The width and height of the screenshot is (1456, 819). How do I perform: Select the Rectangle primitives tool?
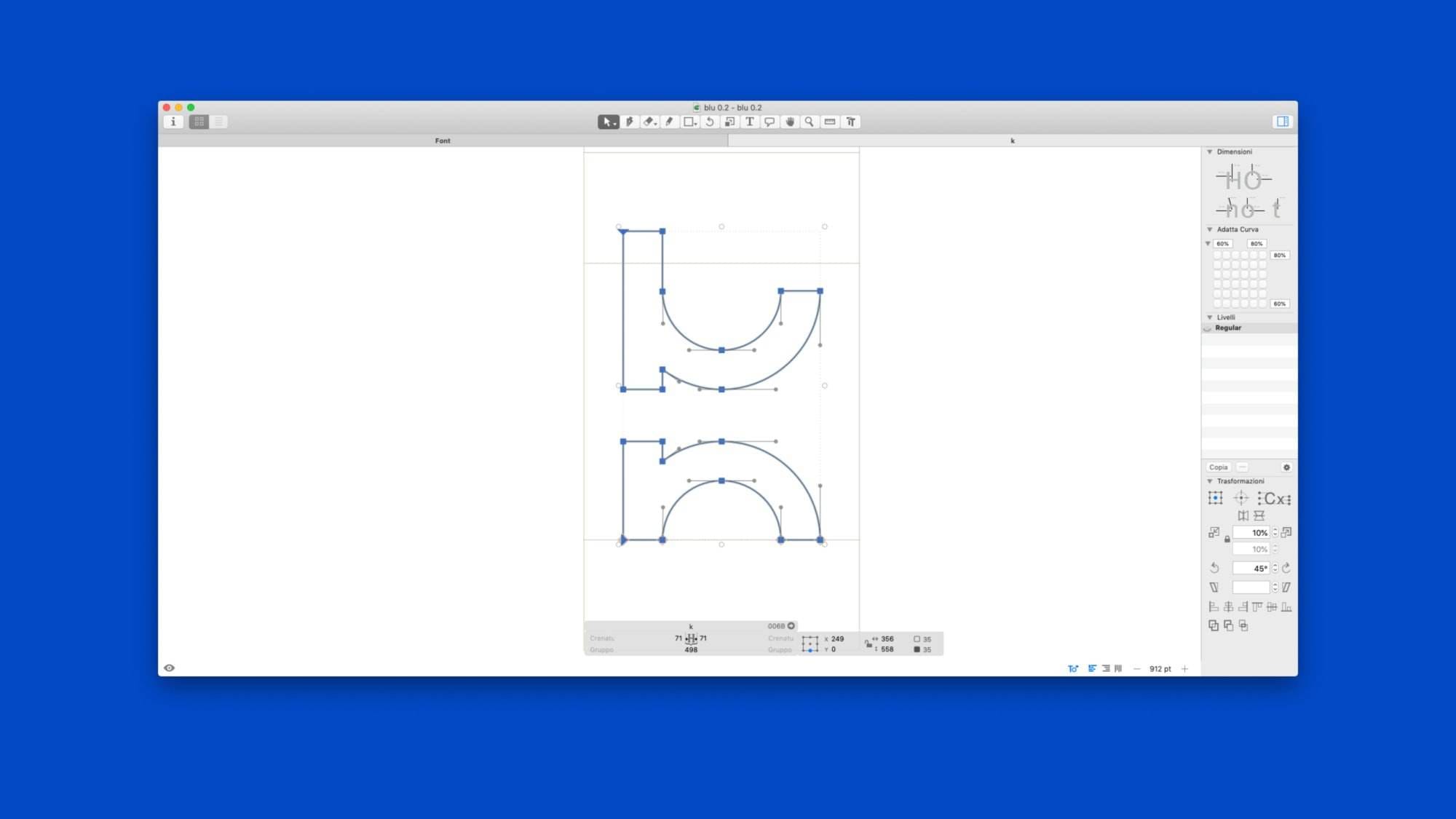[689, 122]
